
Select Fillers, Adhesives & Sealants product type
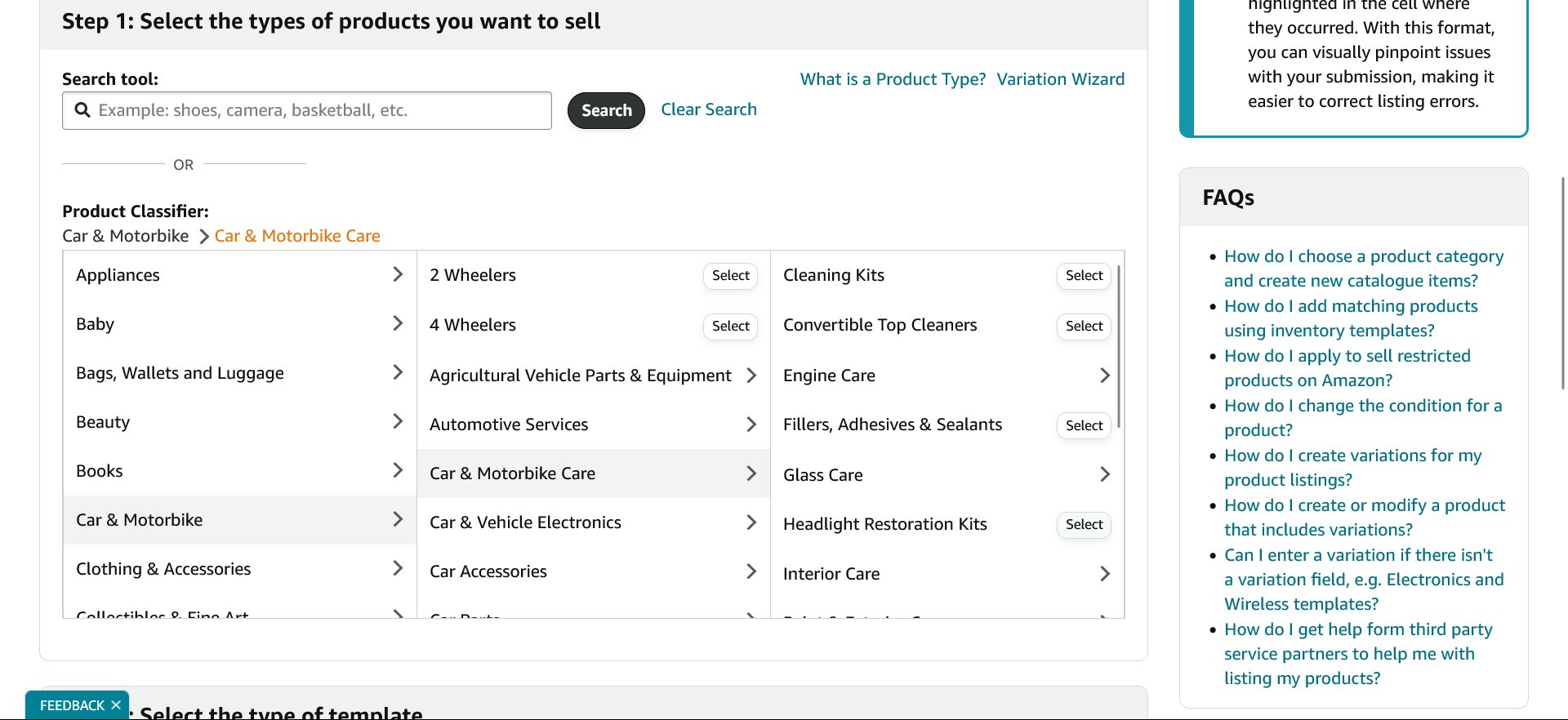(x=1084, y=425)
